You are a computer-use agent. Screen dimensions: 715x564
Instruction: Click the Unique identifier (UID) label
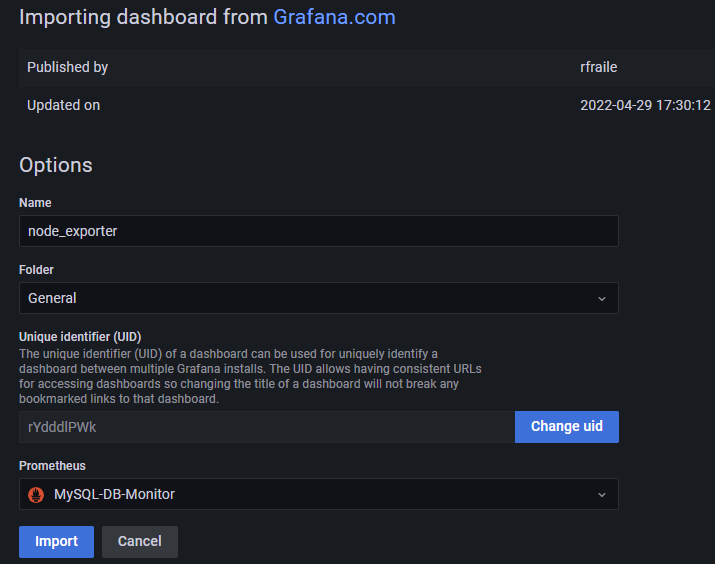pos(80,337)
